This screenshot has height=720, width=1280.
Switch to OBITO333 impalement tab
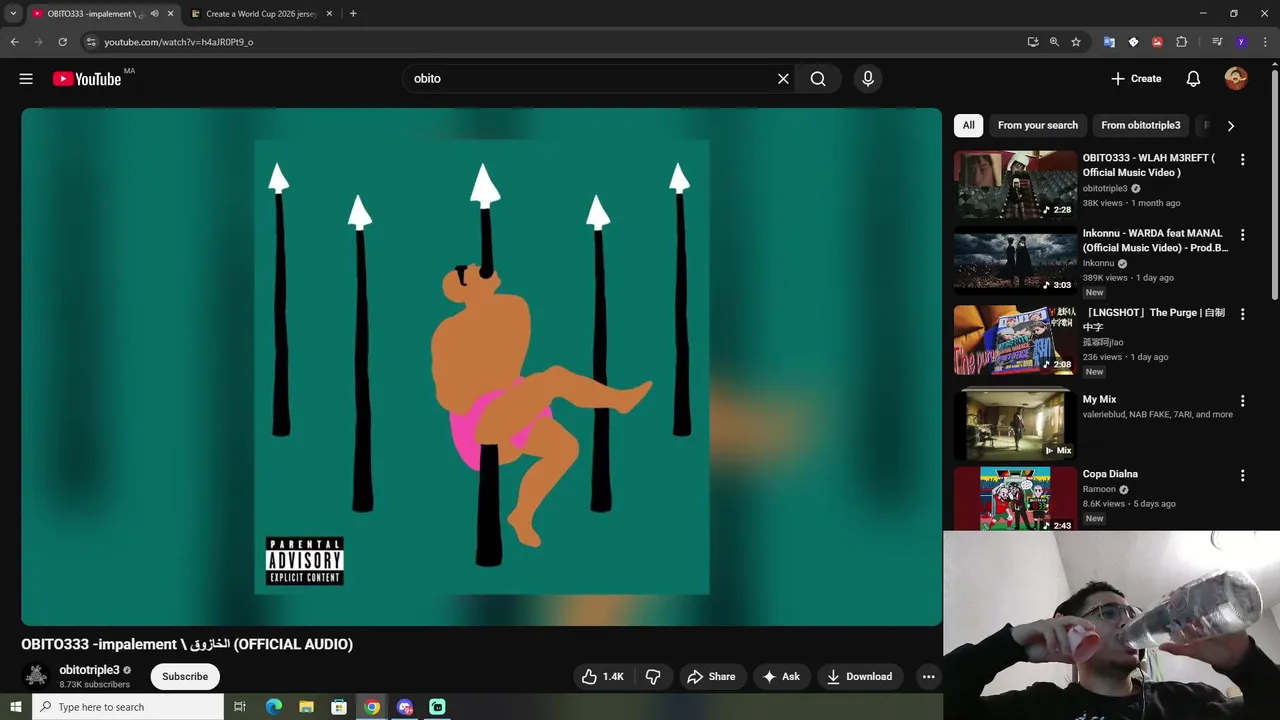point(95,14)
